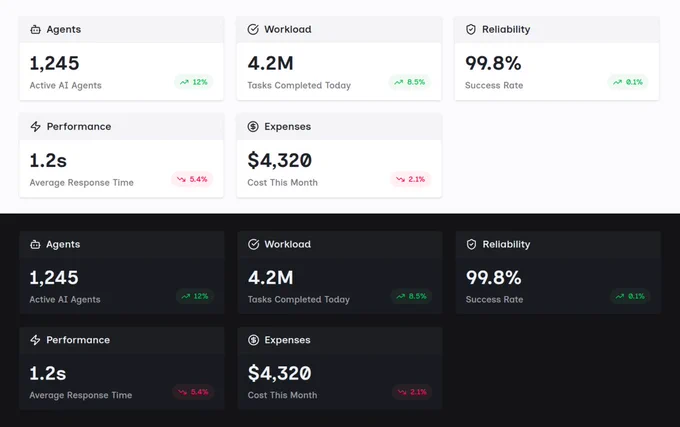Click 'Active AI Agents' label in light card

(65, 85)
